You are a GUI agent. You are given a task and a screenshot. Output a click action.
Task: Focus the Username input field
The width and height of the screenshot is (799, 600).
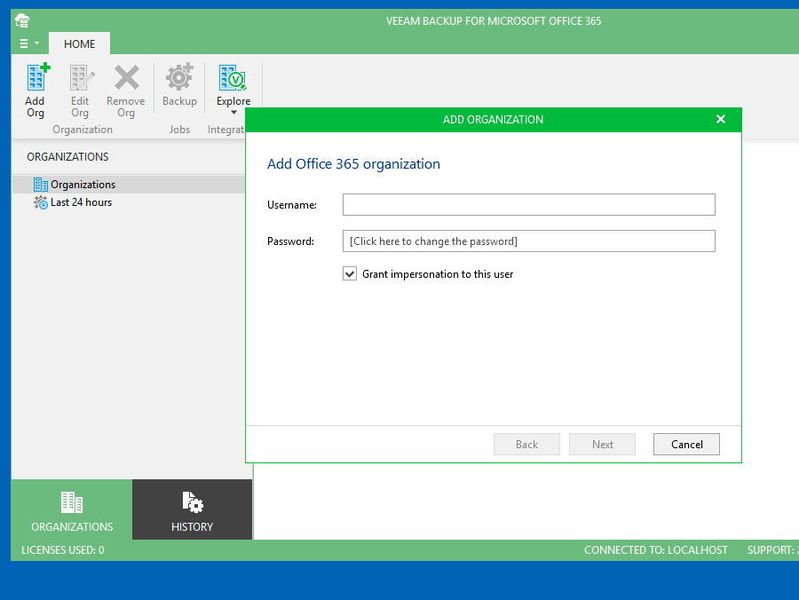click(529, 204)
